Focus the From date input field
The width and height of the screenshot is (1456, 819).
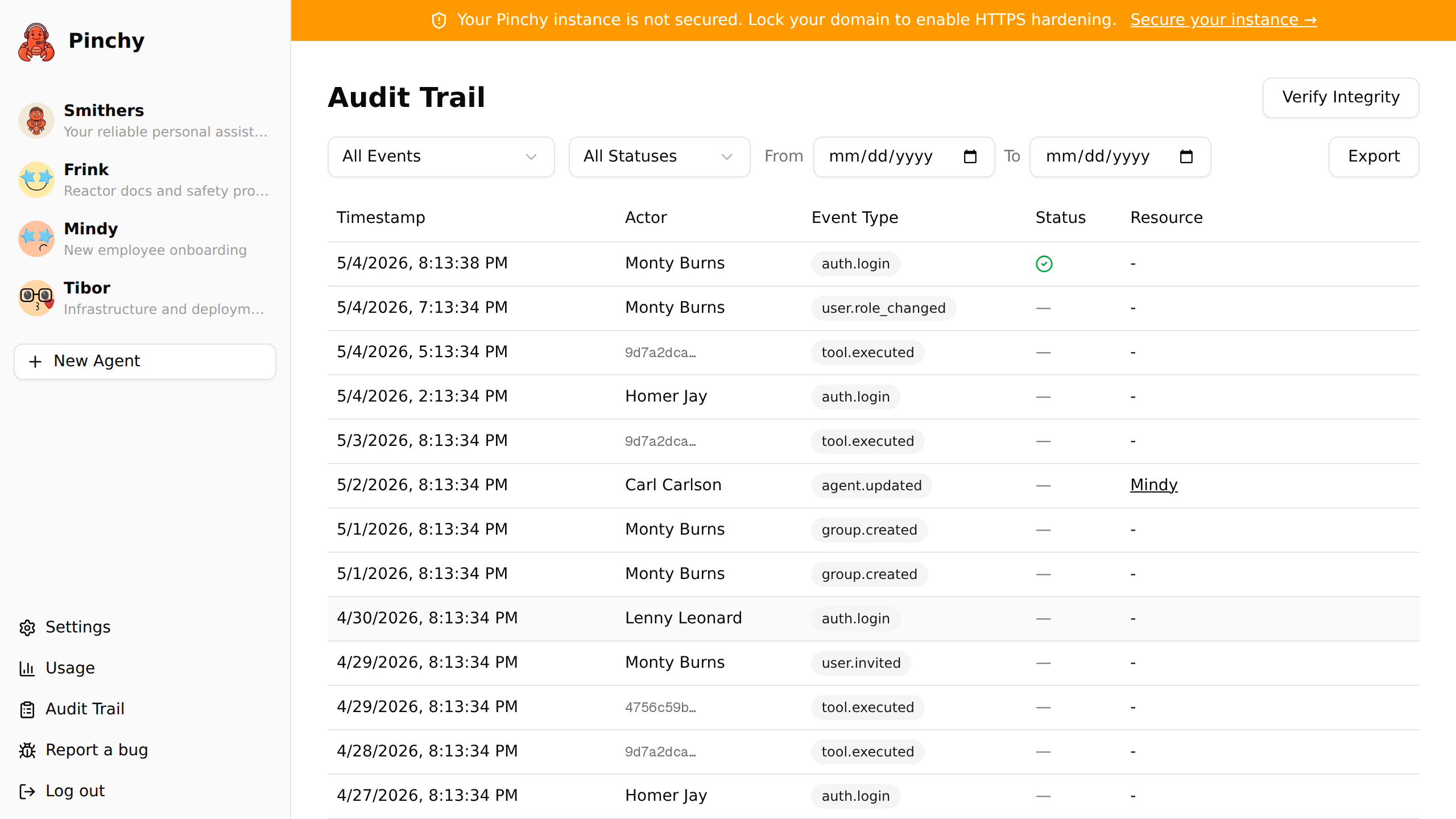coord(904,156)
